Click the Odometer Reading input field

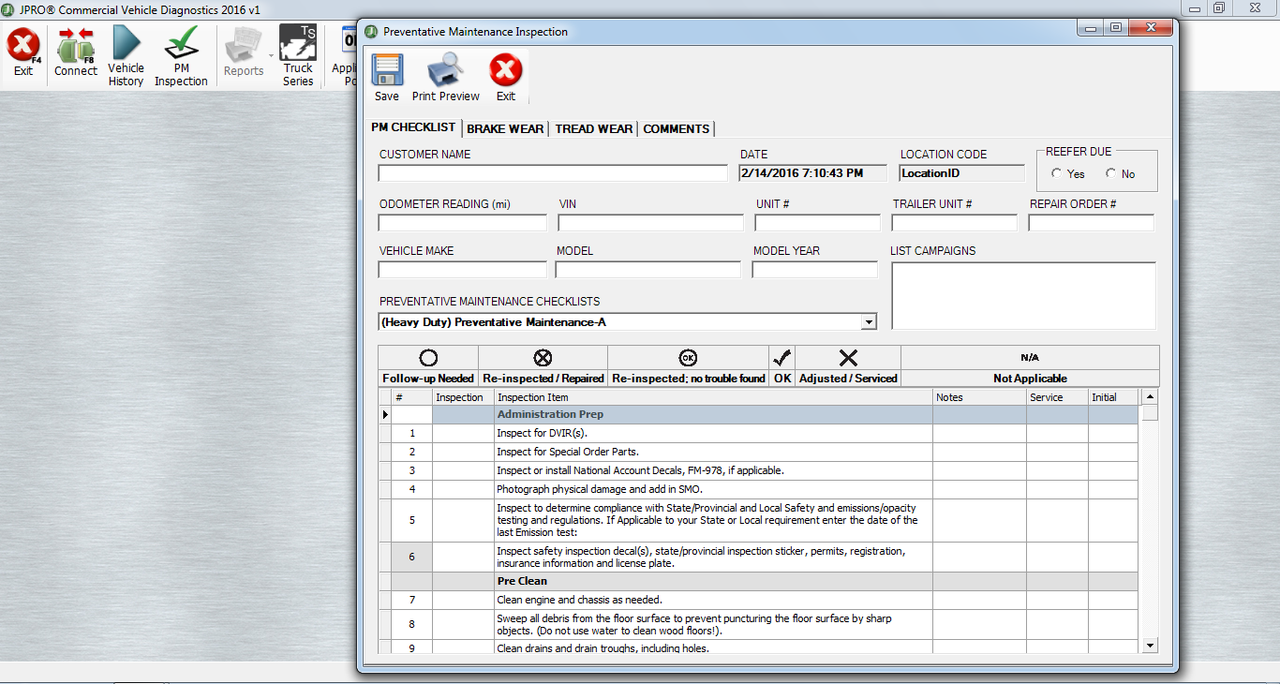tap(462, 222)
